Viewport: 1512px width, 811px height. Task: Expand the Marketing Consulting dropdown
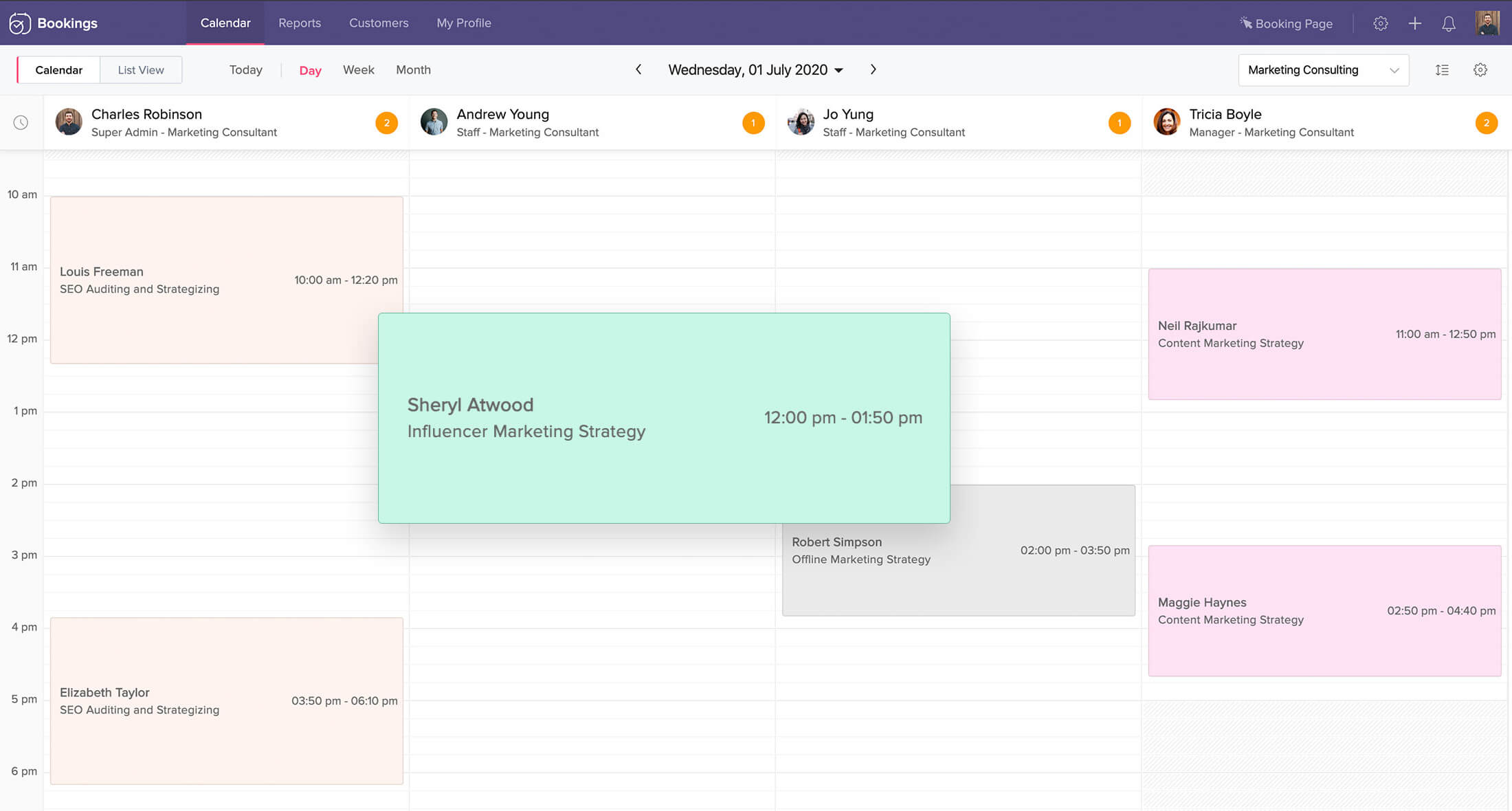click(1323, 70)
